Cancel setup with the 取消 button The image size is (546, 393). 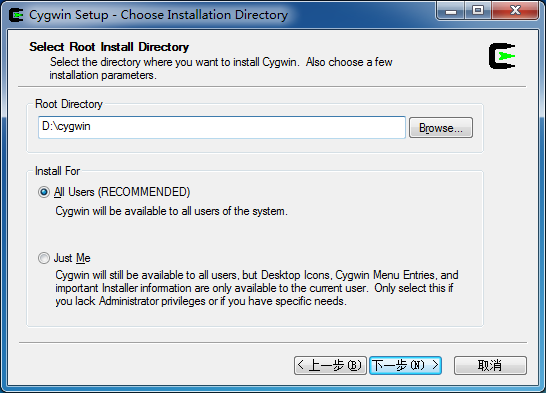click(x=490, y=365)
